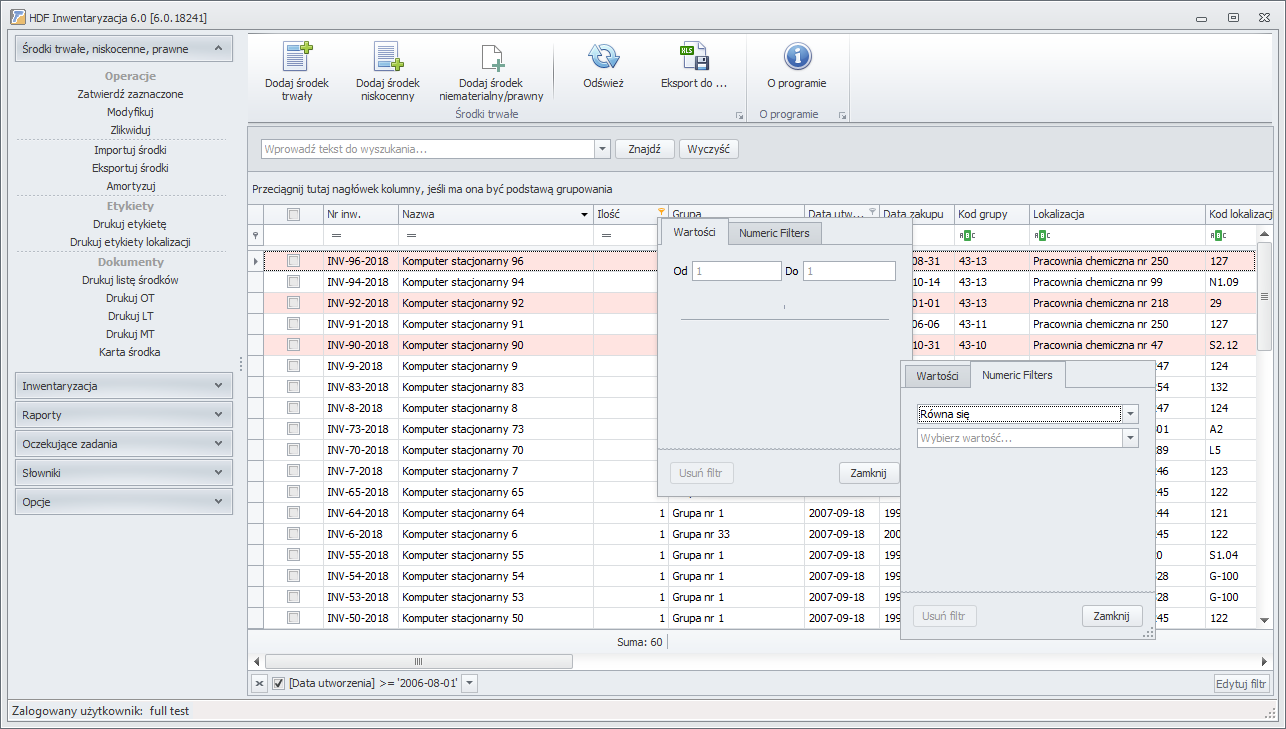Uncheck the Data utworzenia filter checkbox
Image resolution: width=1286 pixels, height=729 pixels.
click(279, 683)
